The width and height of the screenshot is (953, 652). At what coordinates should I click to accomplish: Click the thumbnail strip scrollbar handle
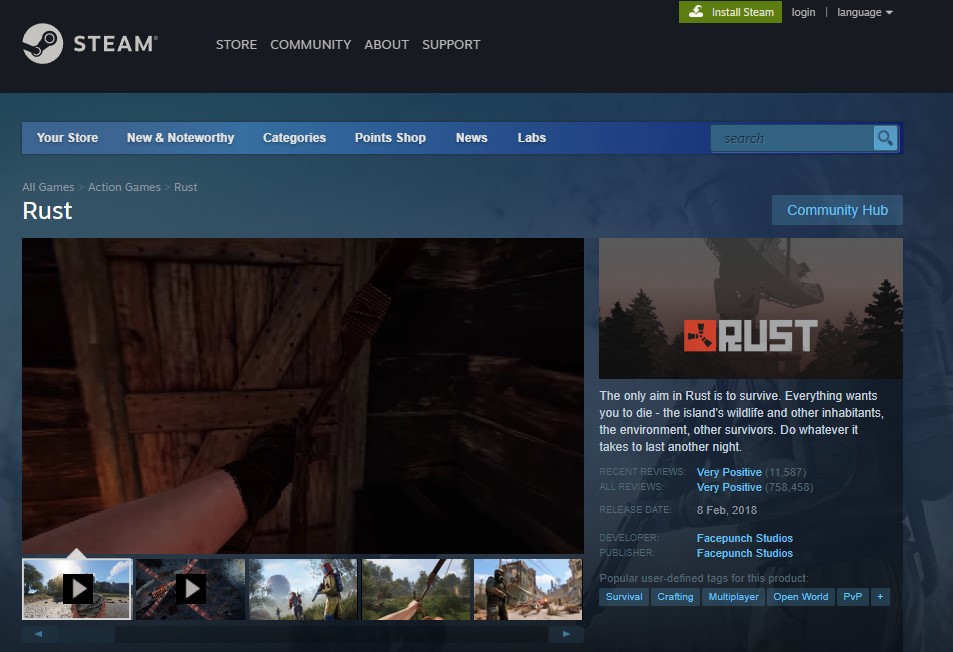coord(86,634)
